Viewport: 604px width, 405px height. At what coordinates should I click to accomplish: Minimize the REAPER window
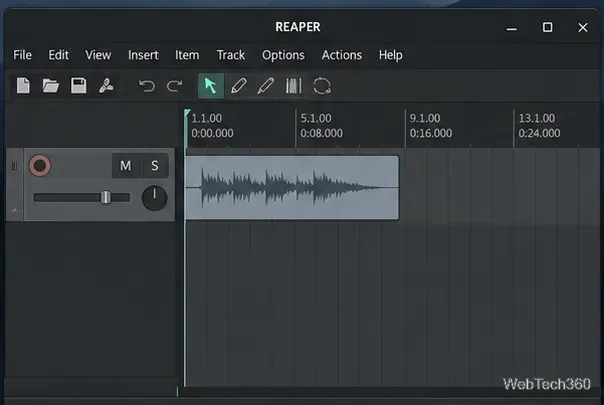pyautogui.click(x=512, y=28)
